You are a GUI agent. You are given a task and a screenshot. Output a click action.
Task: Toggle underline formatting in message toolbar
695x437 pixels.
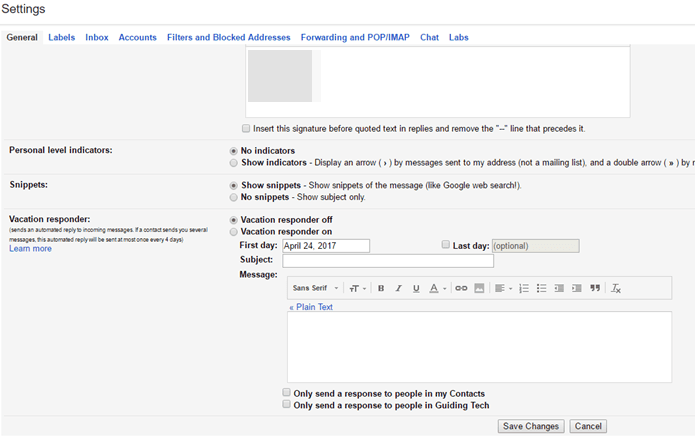(416, 289)
